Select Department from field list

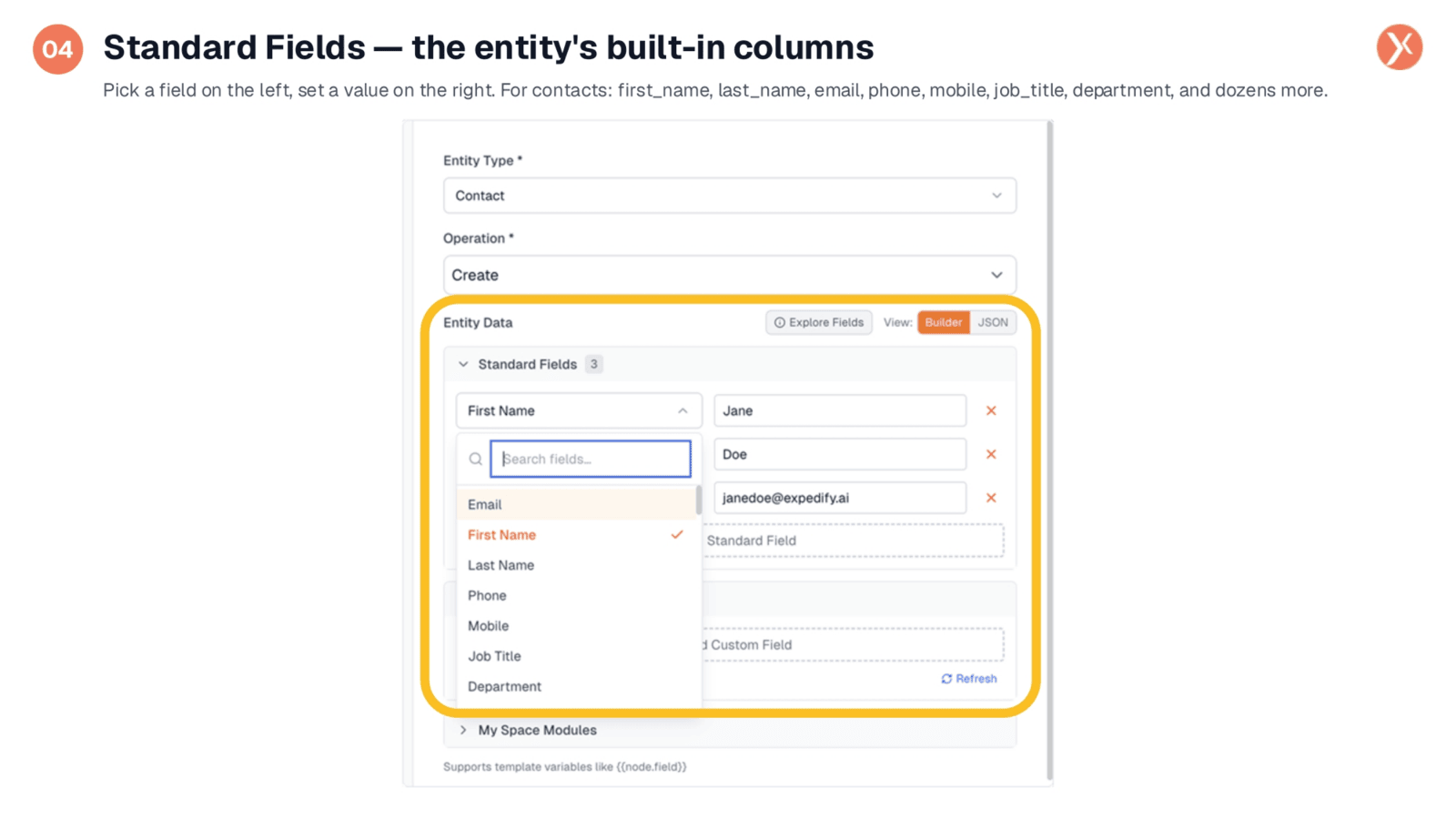pos(577,686)
